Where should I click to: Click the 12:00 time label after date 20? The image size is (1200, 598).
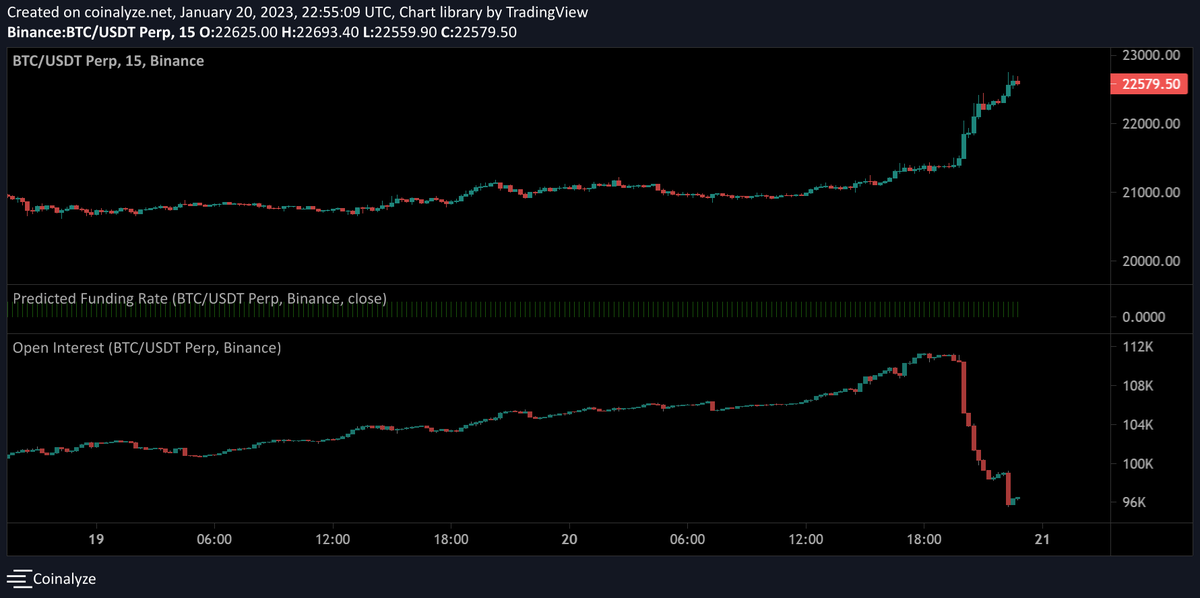click(805, 538)
